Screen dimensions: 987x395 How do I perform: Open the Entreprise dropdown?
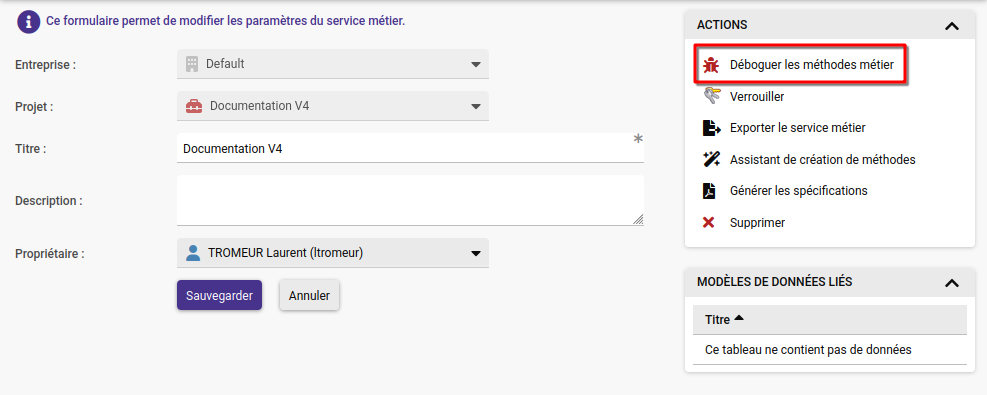333,64
